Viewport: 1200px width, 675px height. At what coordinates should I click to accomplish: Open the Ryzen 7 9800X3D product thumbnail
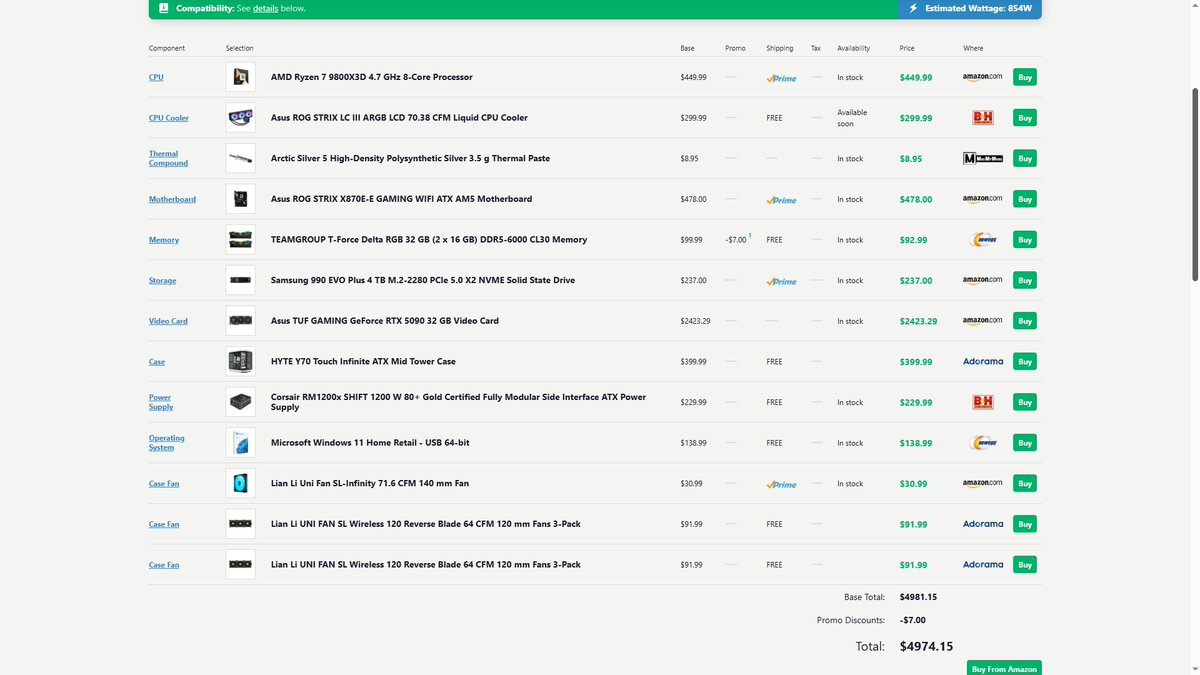(x=240, y=77)
